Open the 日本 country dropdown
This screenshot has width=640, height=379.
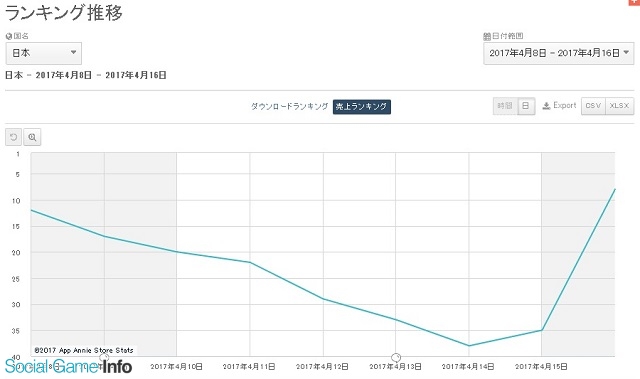coord(44,53)
